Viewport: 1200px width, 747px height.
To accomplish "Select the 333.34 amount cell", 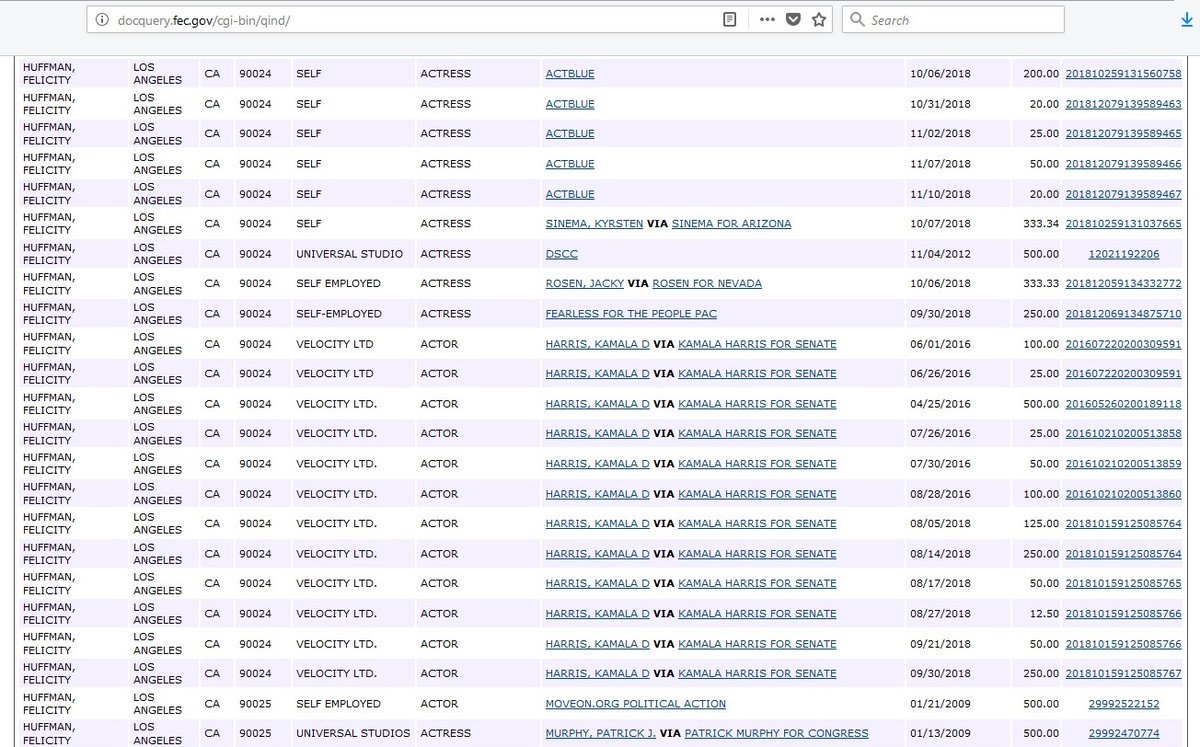I will point(1040,224).
